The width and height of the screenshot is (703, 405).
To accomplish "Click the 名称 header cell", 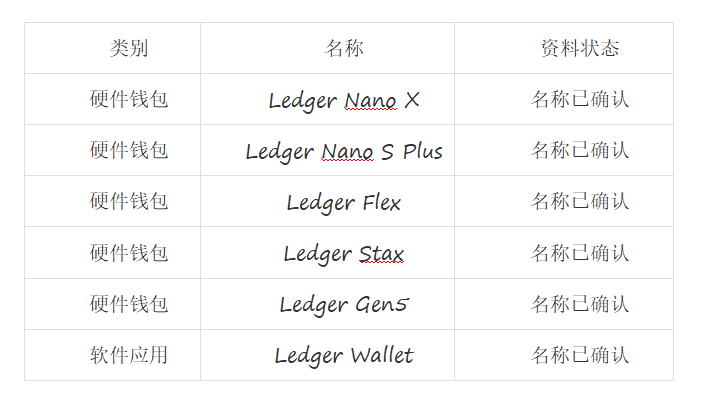I will coord(327,48).
